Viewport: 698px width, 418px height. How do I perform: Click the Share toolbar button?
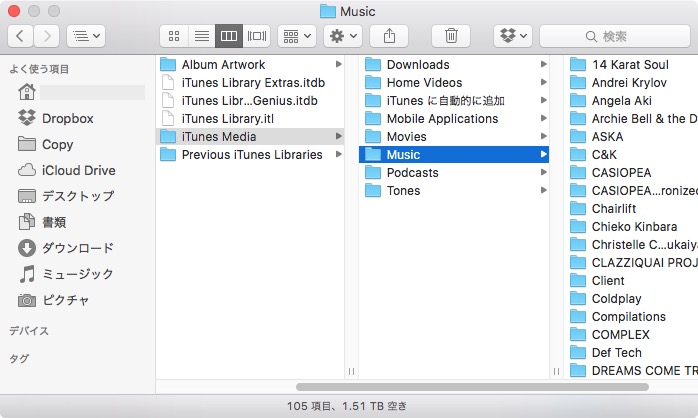(x=389, y=36)
